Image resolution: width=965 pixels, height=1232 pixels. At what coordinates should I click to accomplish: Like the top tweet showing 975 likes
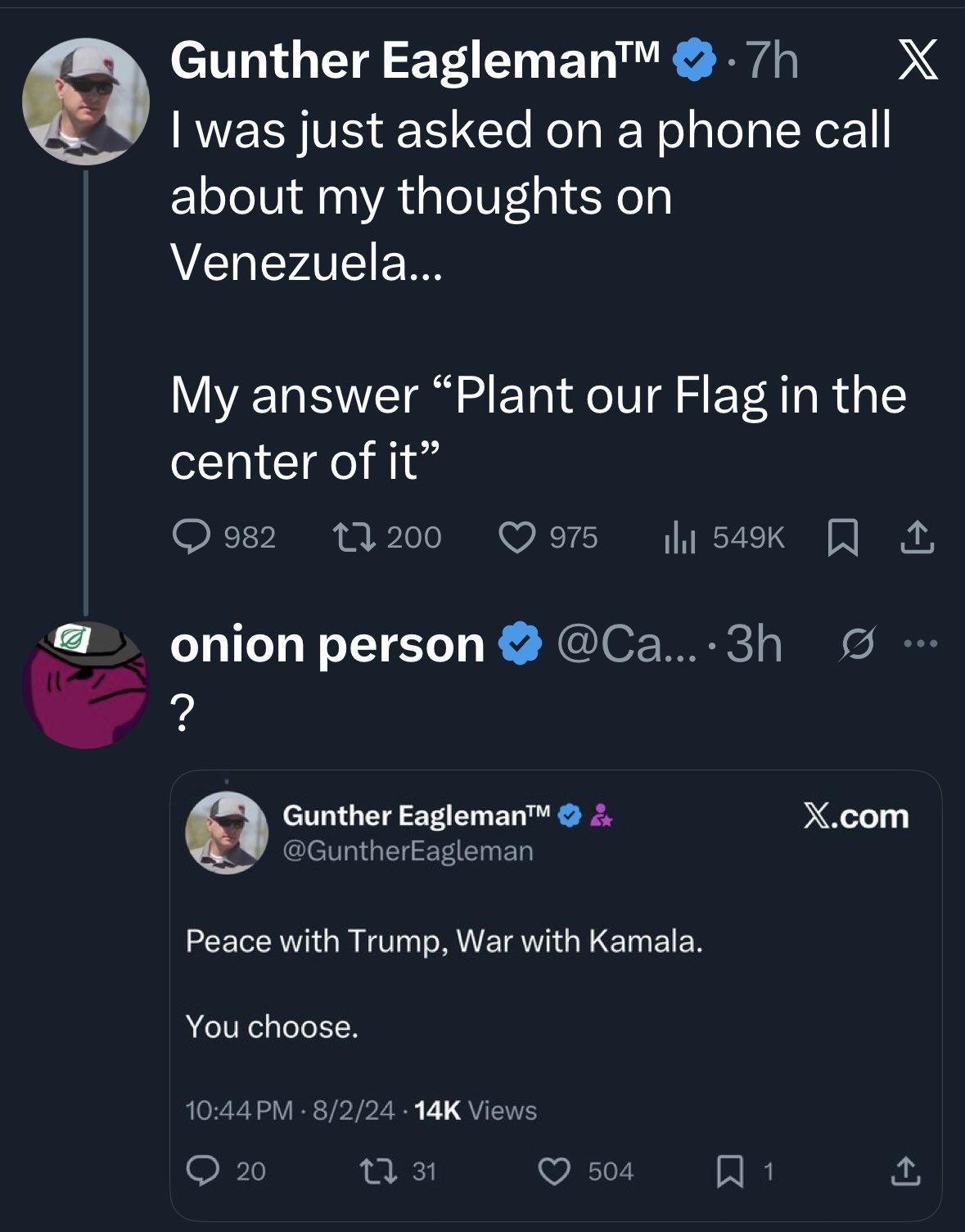click(x=517, y=538)
